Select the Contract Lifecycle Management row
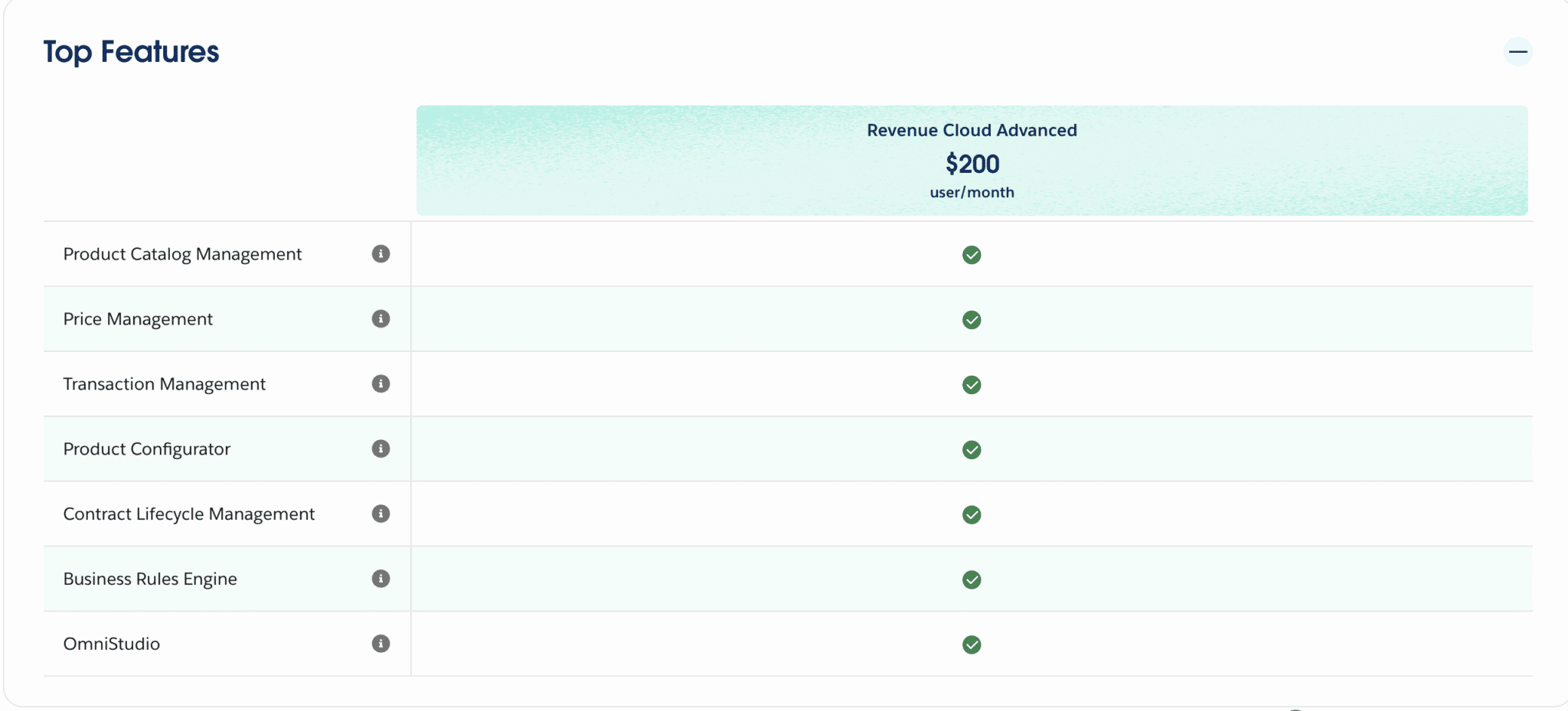Image resolution: width=1568 pixels, height=711 pixels. click(189, 514)
